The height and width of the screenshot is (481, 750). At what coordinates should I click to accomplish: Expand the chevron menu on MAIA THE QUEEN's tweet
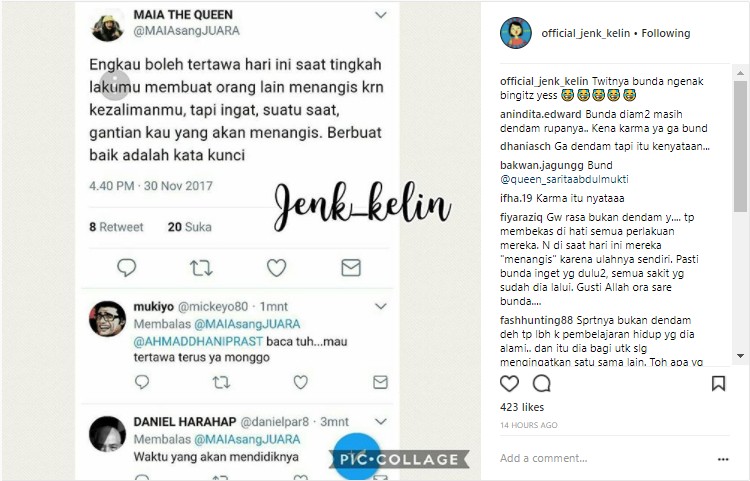[381, 15]
